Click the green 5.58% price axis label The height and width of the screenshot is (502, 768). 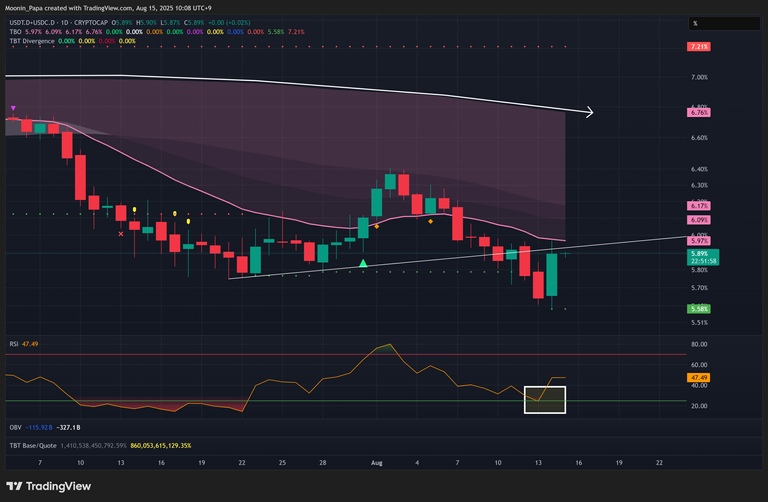coord(699,309)
